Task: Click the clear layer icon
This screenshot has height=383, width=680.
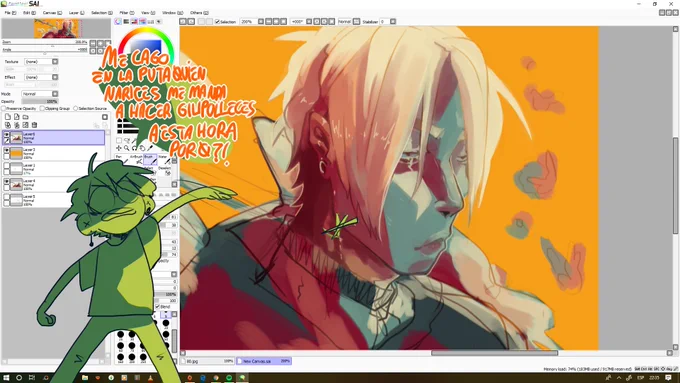Action: (x=26, y=125)
